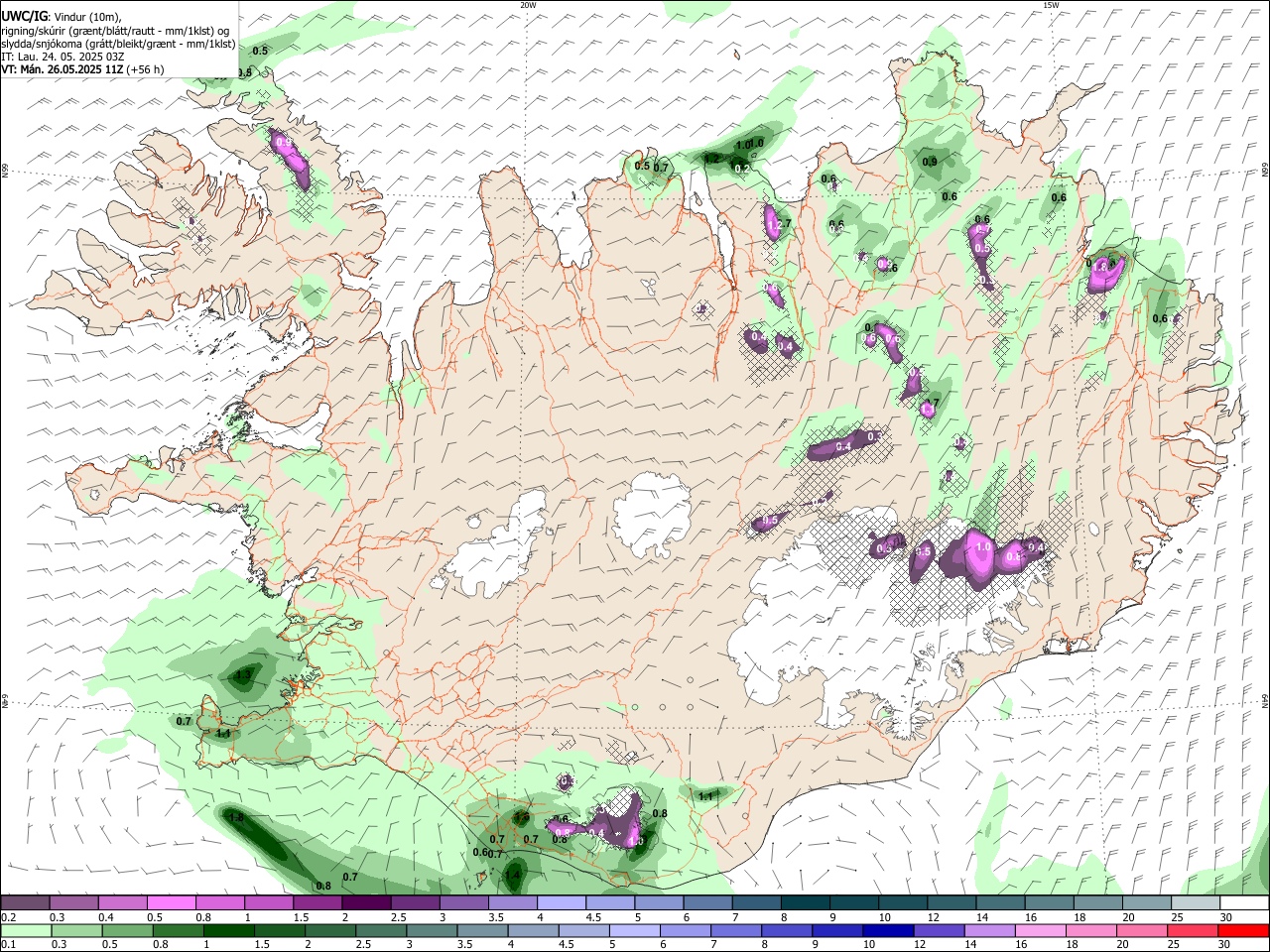Click the 1–1.5 darkest green swatch in the bottom legend row

pyautogui.click(x=228, y=930)
